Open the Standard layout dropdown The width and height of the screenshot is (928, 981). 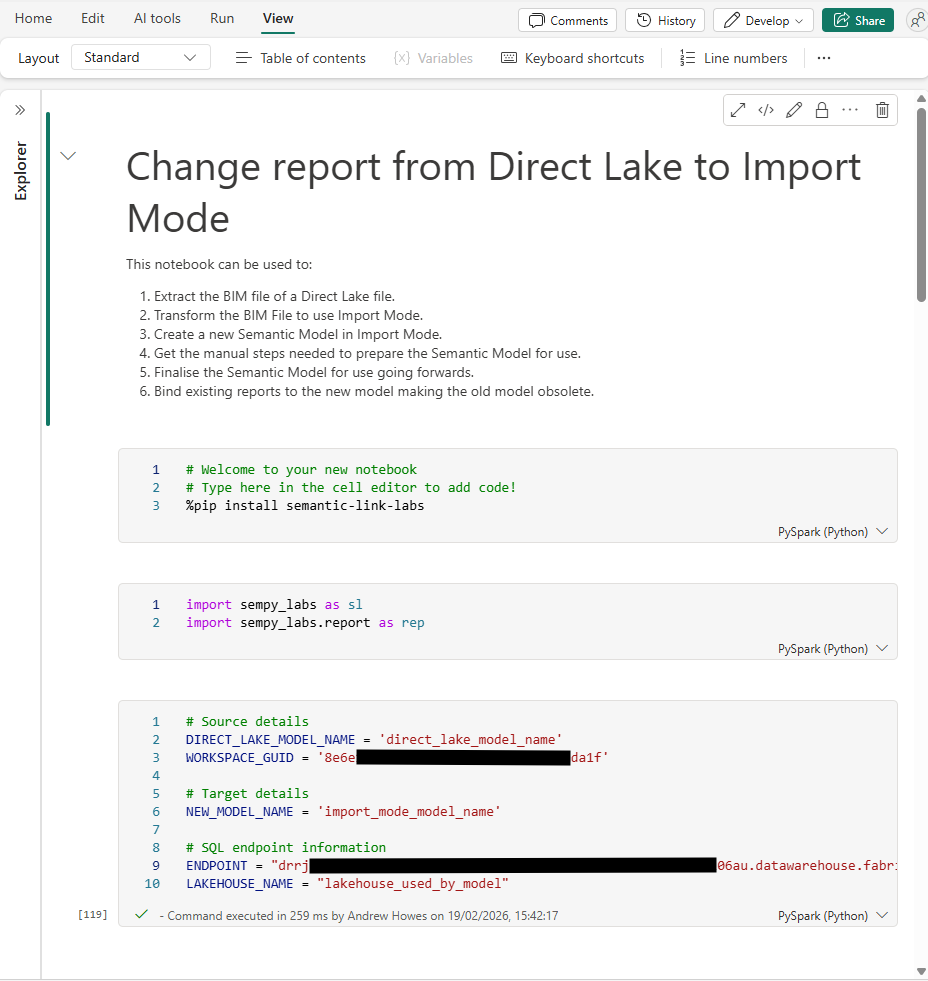pos(140,58)
